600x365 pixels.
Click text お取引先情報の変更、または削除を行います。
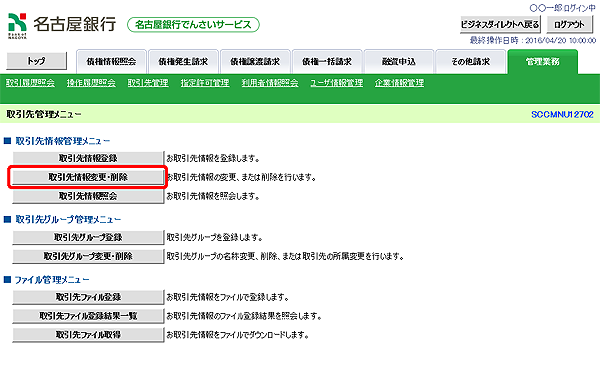coord(242,178)
